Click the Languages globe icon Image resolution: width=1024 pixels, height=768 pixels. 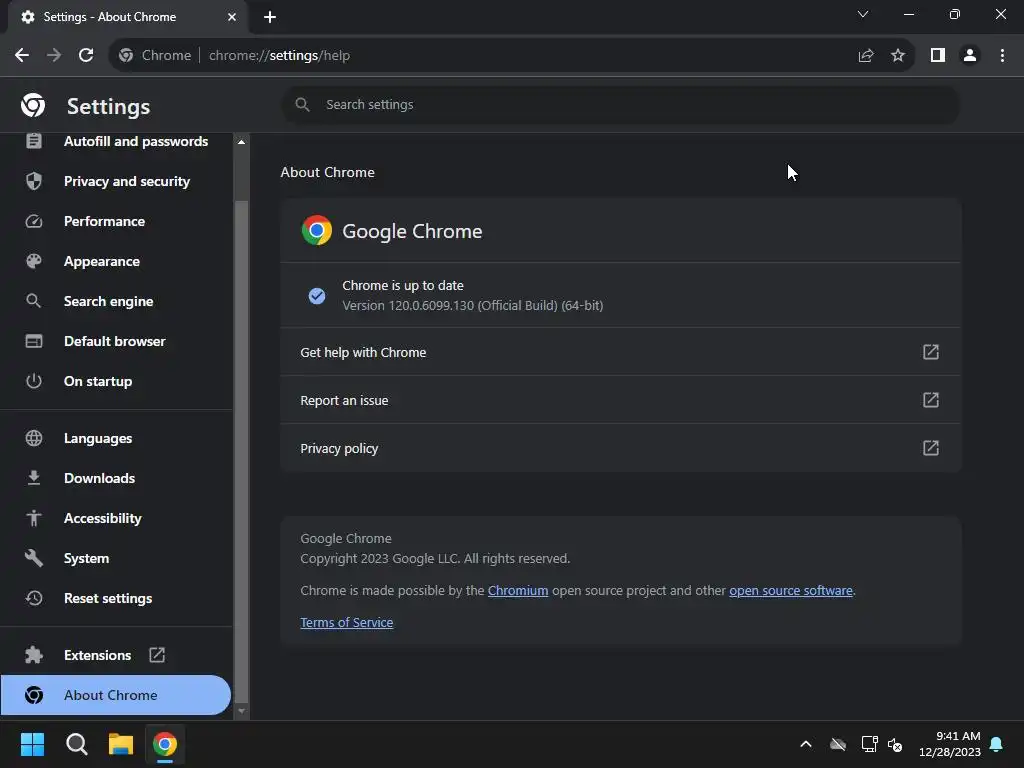point(34,438)
